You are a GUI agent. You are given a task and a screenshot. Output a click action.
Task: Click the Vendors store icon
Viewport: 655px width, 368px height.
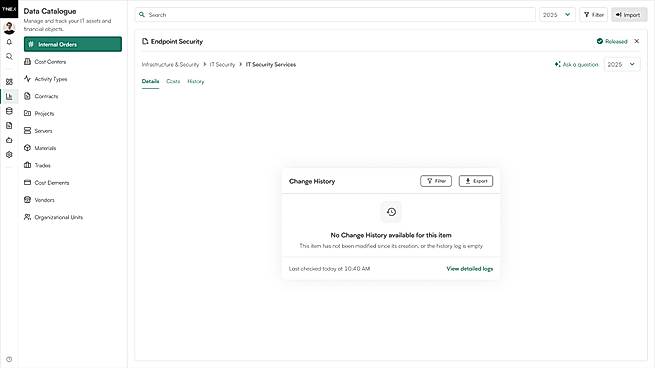click(28, 200)
